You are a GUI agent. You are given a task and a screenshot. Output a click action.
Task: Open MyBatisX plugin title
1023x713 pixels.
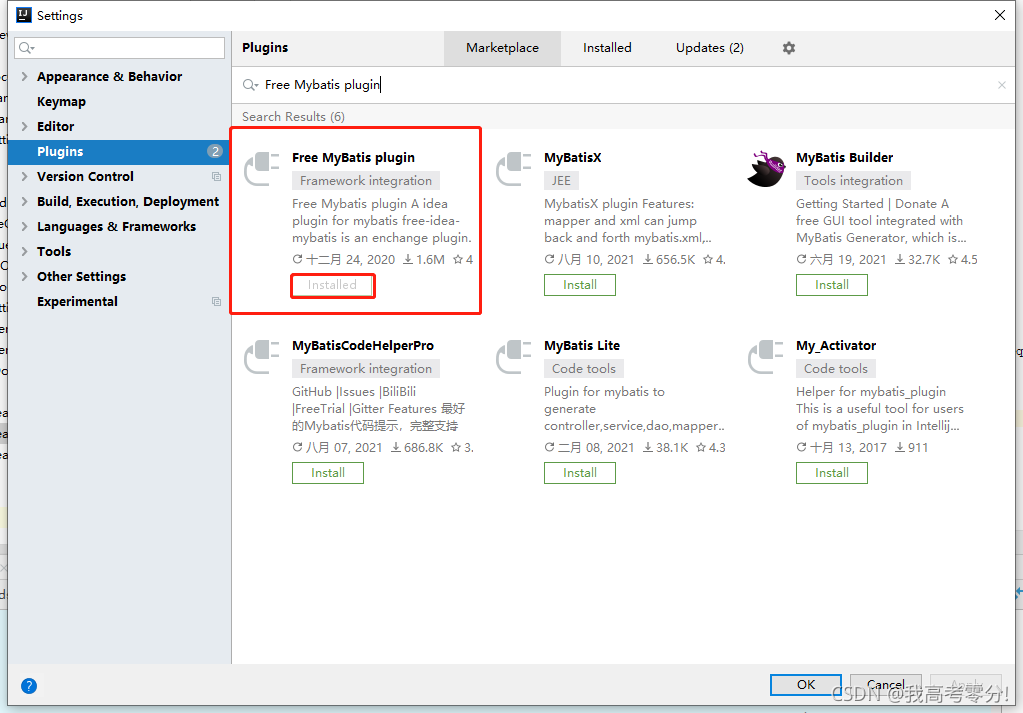573,157
